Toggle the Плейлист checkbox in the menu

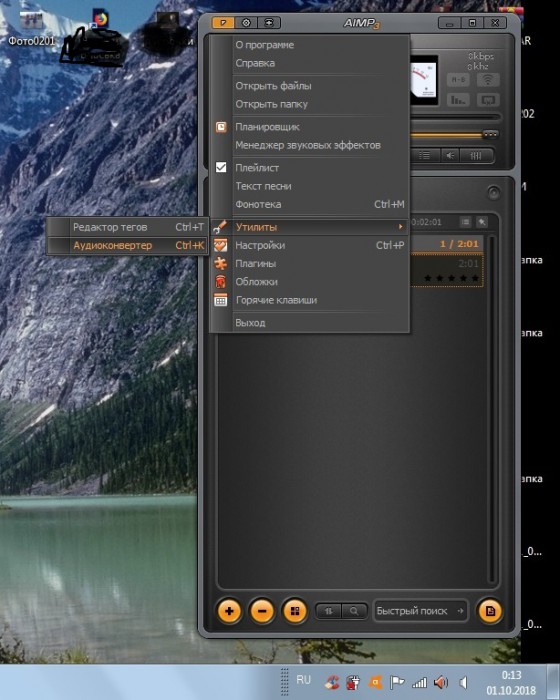click(x=221, y=167)
